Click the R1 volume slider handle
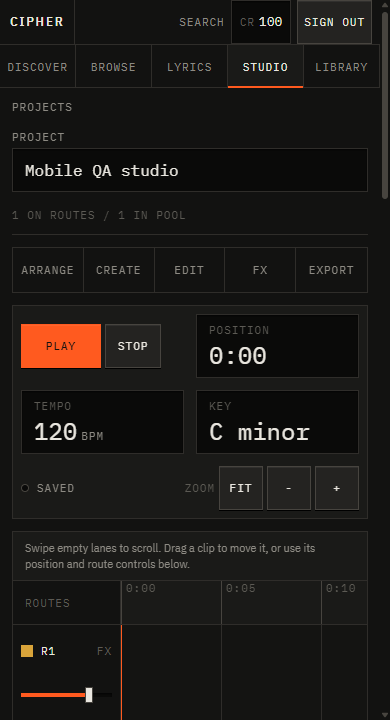 (89, 695)
